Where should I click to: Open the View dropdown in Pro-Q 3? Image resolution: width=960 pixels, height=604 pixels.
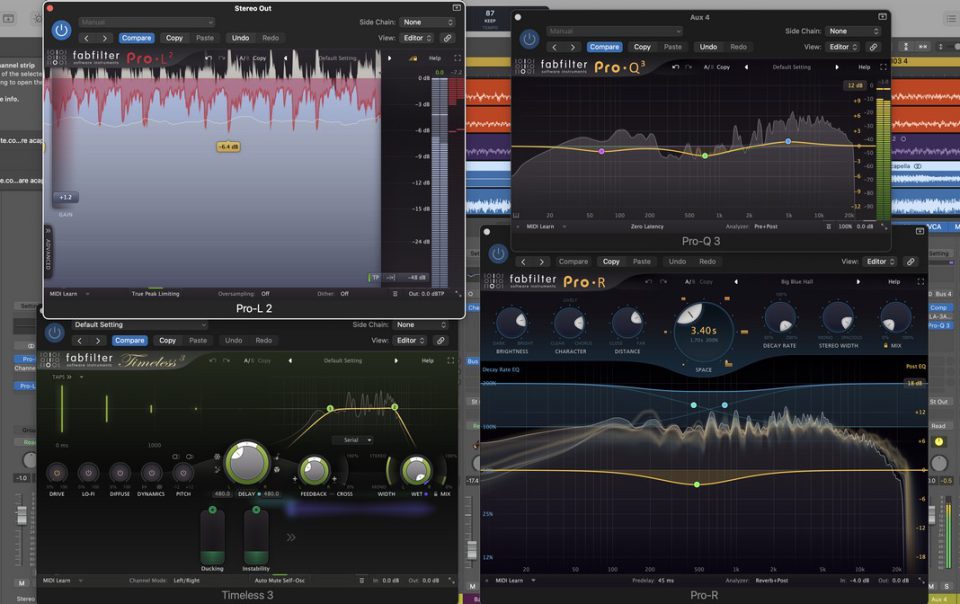tap(842, 47)
